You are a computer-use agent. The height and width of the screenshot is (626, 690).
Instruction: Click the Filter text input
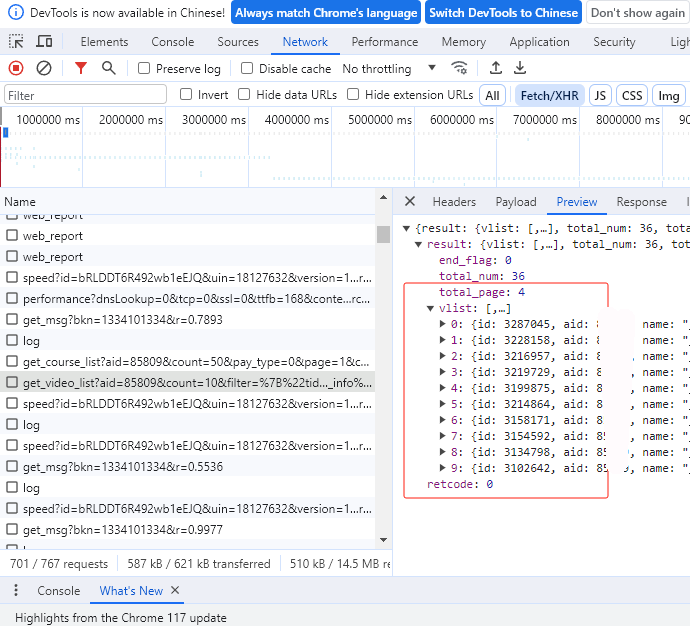tap(85, 95)
